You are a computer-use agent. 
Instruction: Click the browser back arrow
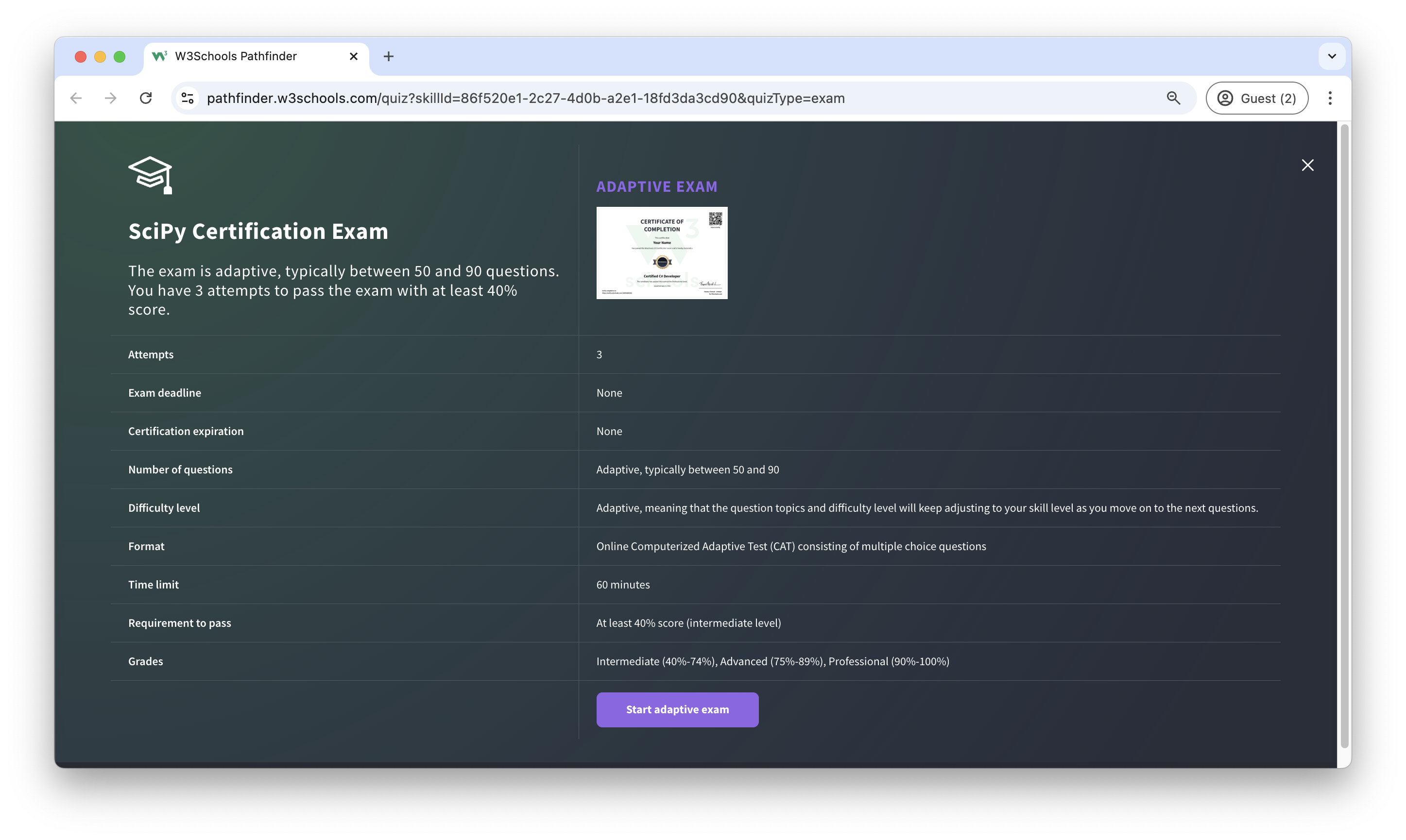point(76,99)
